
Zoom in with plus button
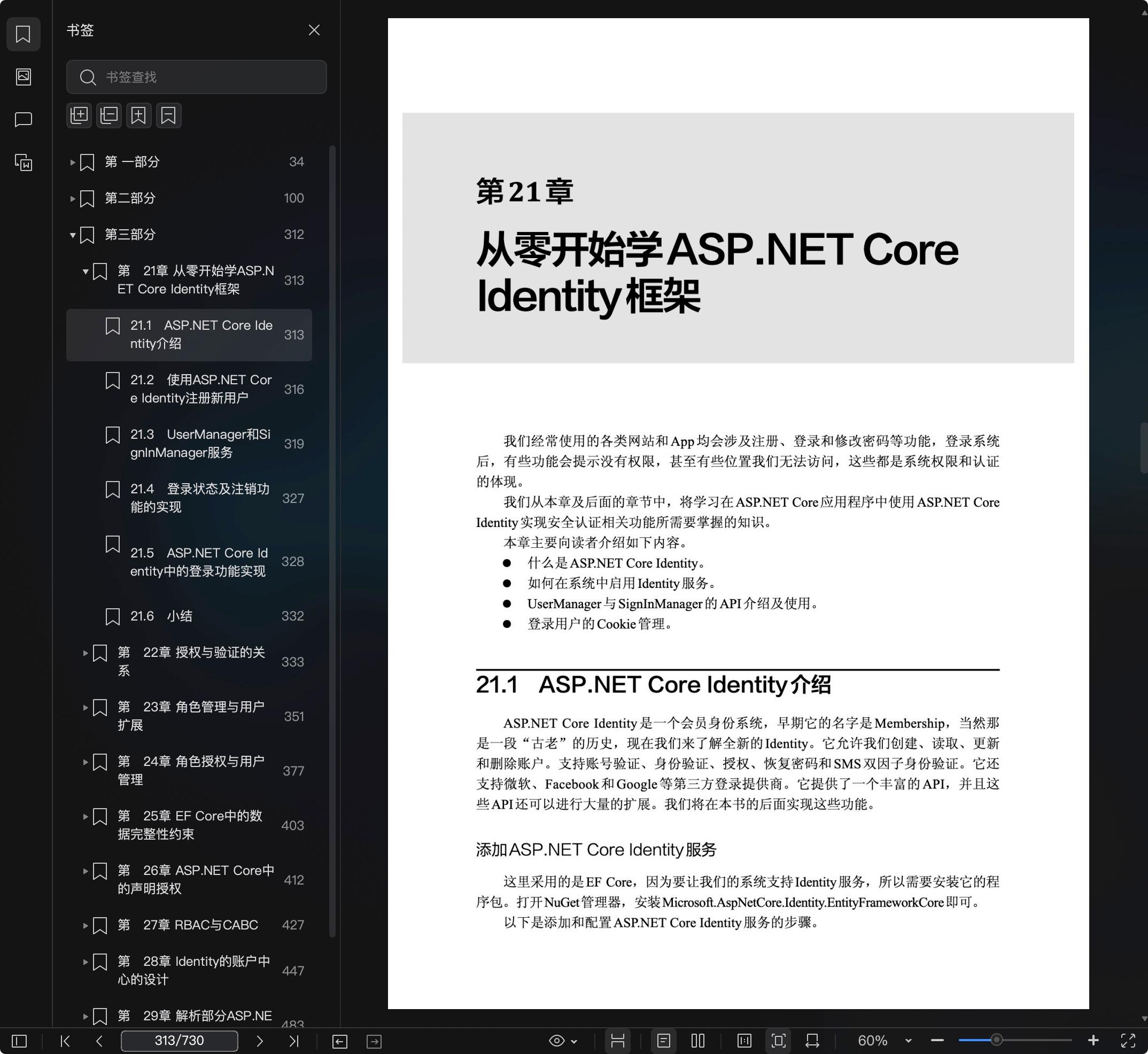point(1093,1041)
